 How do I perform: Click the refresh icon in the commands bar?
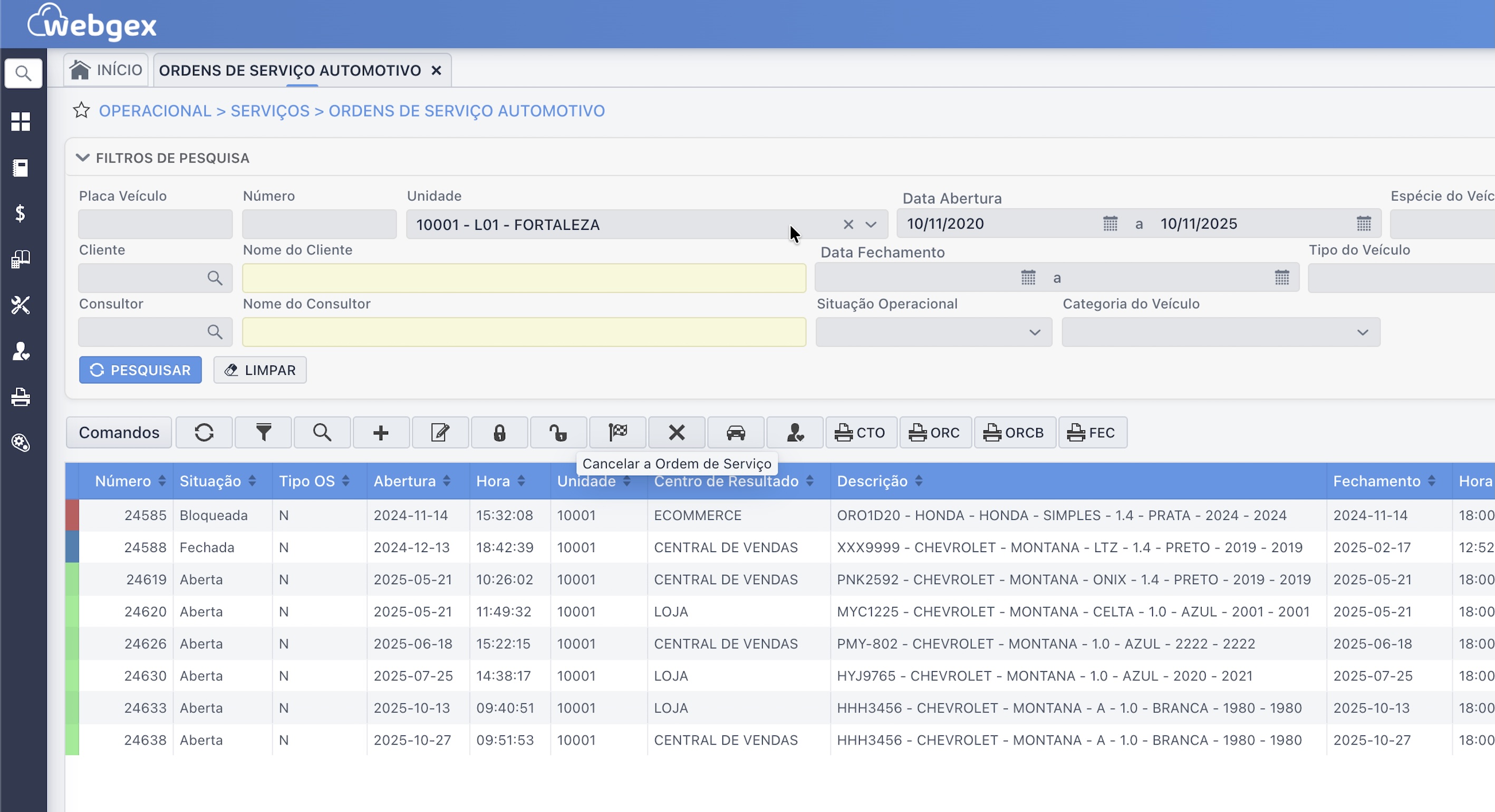(x=204, y=432)
